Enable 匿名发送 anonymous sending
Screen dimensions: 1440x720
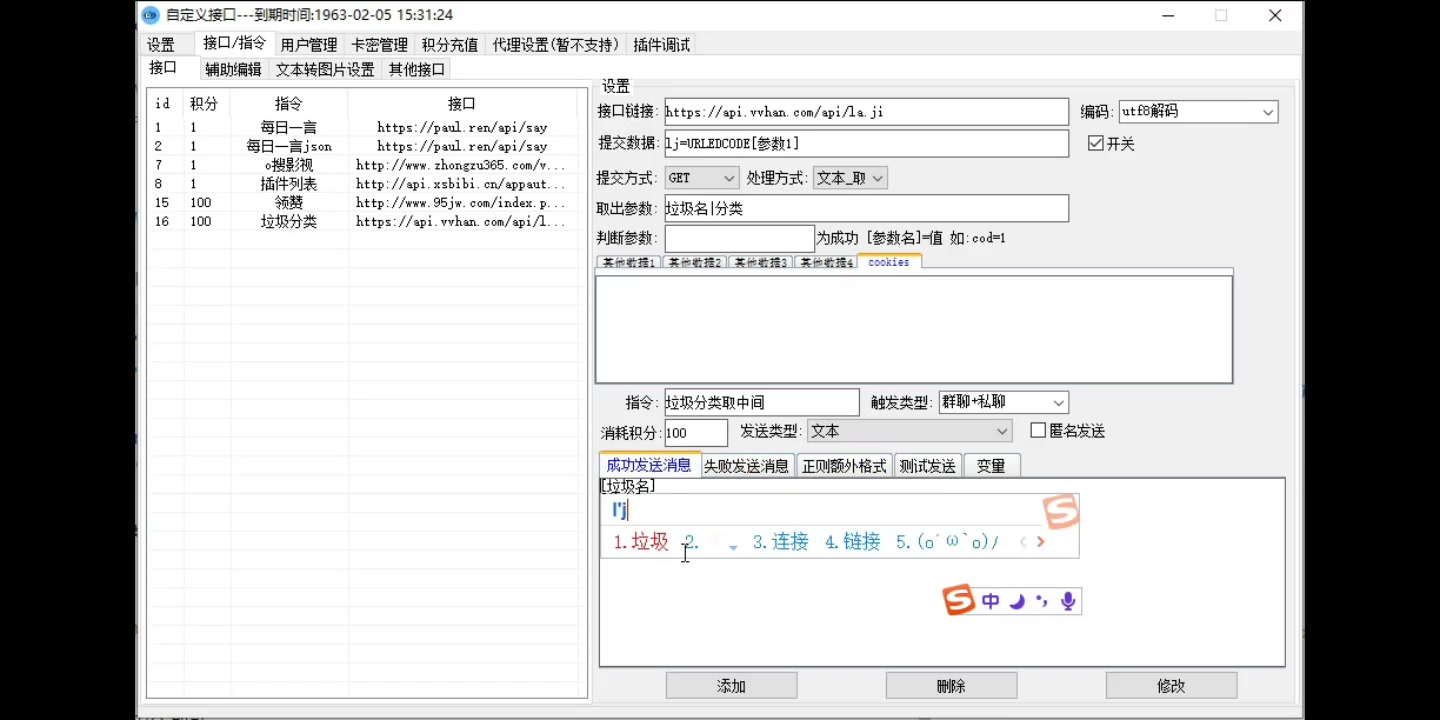tap(1037, 430)
